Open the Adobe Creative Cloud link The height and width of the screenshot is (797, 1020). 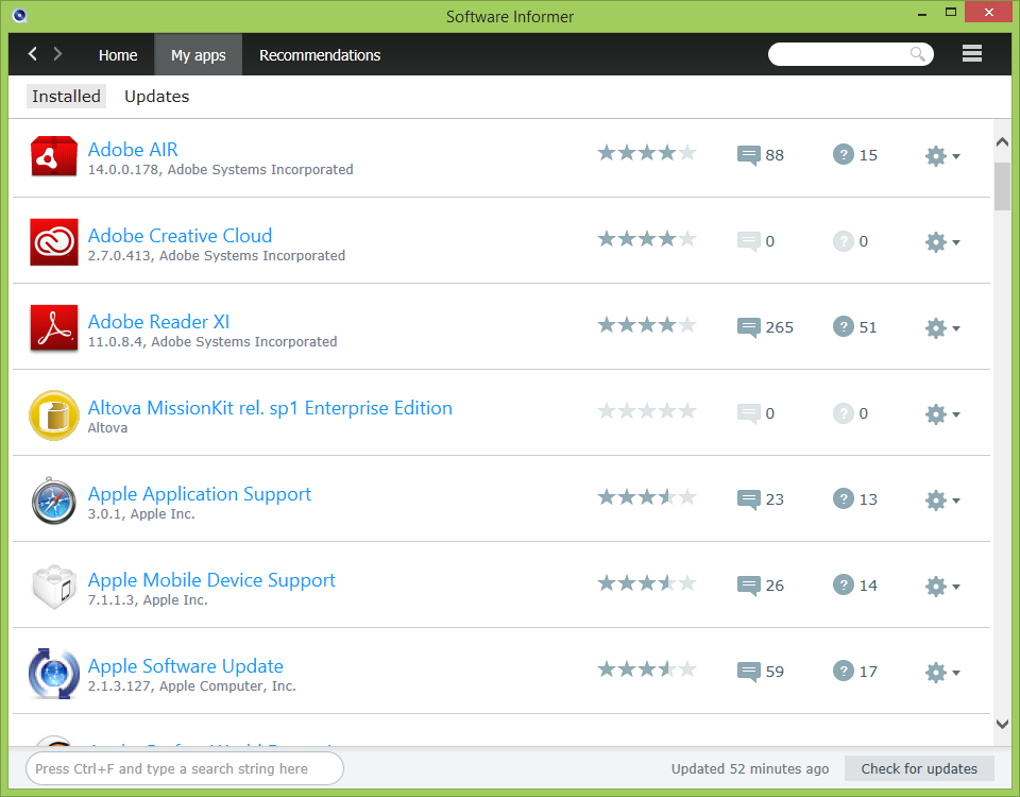pyautogui.click(x=180, y=235)
